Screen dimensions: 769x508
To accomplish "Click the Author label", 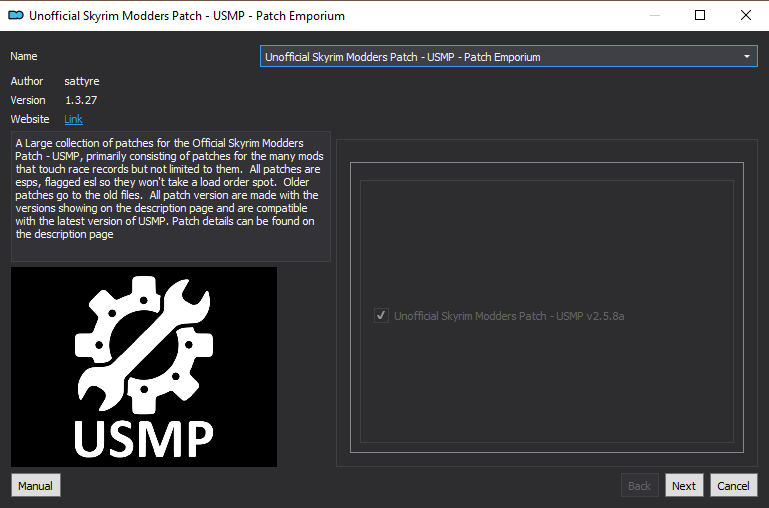I will [27, 81].
